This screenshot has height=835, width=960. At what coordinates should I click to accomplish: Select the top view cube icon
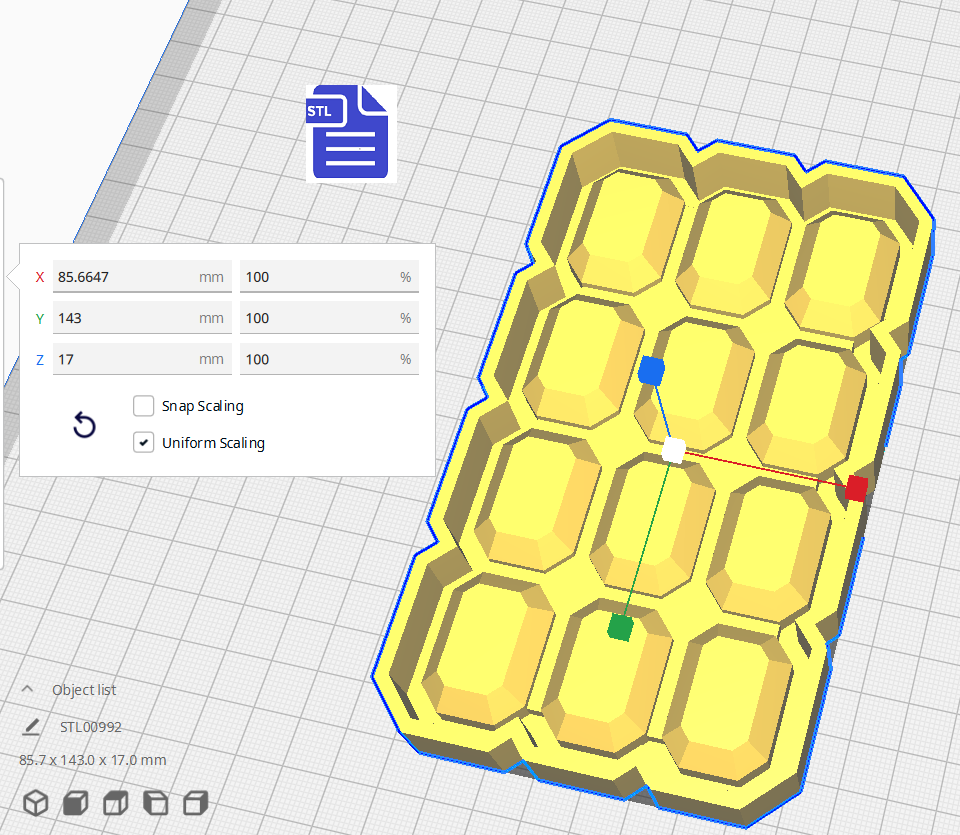coord(116,802)
